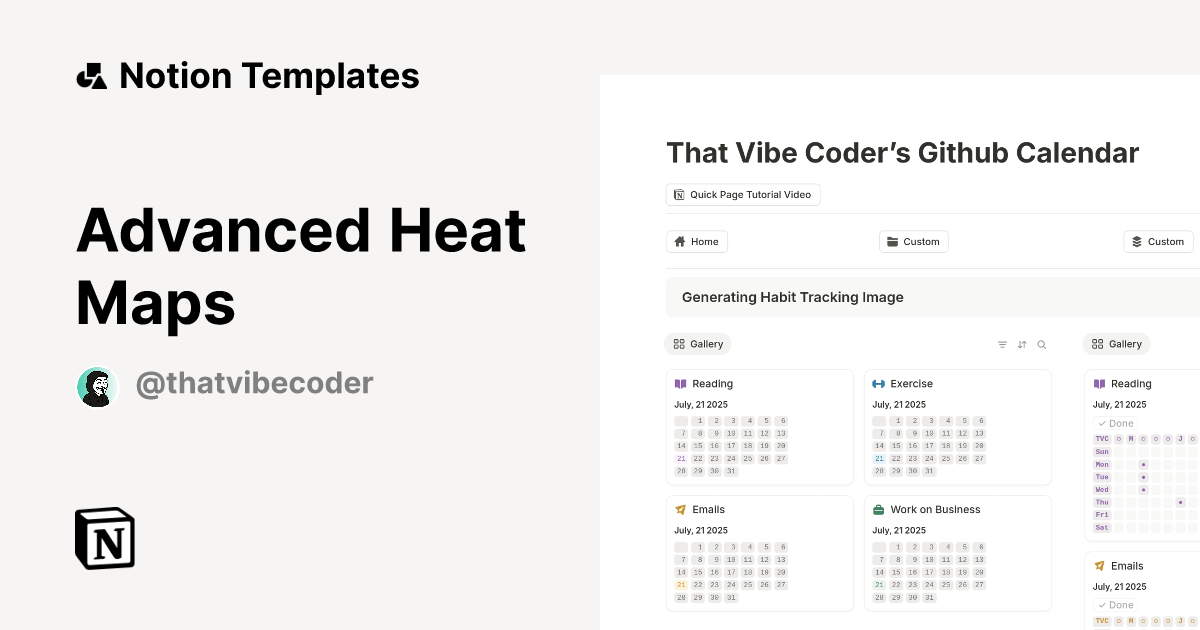Click the filter icon above the Reading card
This screenshot has width=1200, height=630.
1002,344
